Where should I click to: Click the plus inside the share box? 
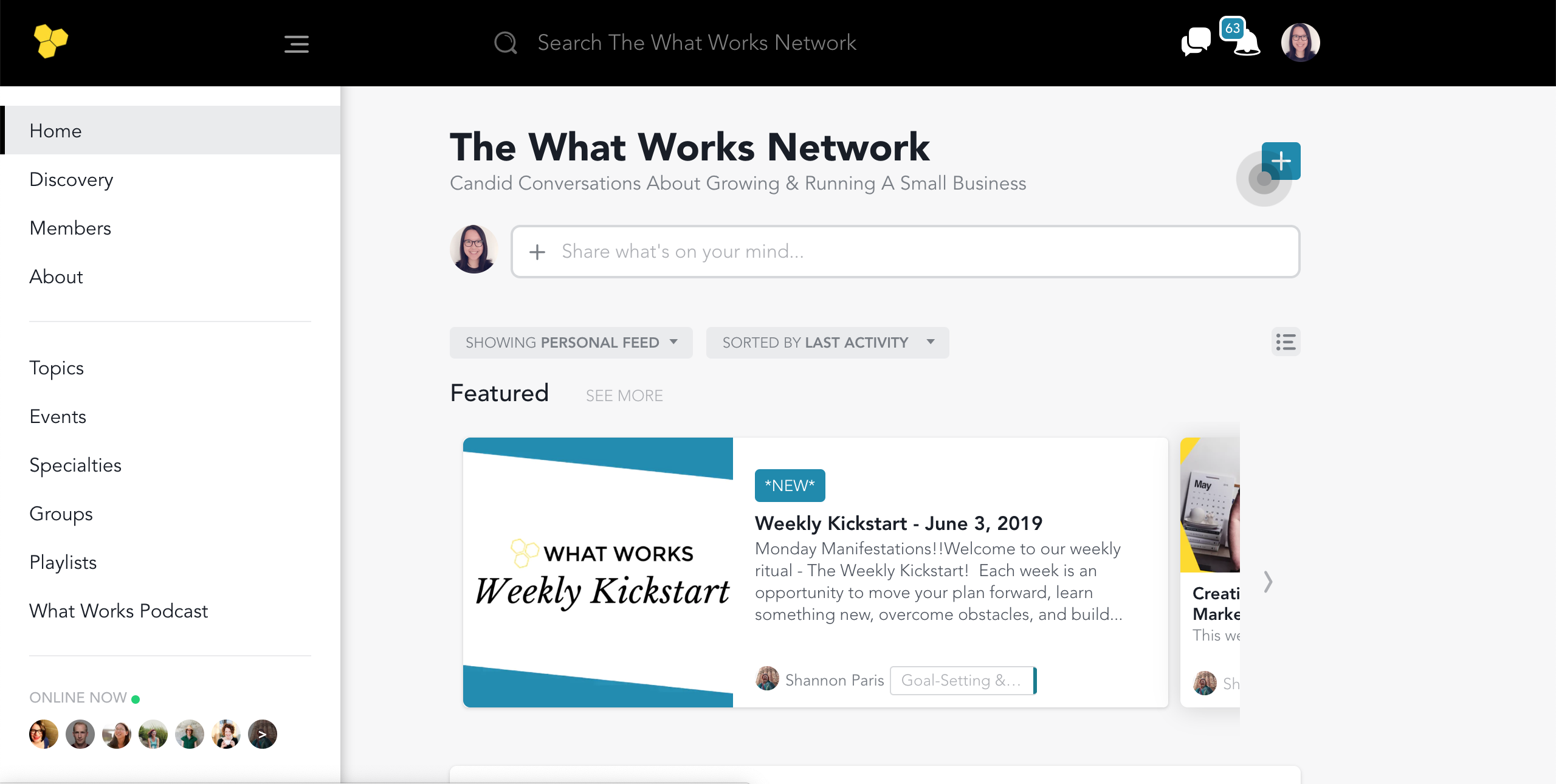[x=537, y=252]
